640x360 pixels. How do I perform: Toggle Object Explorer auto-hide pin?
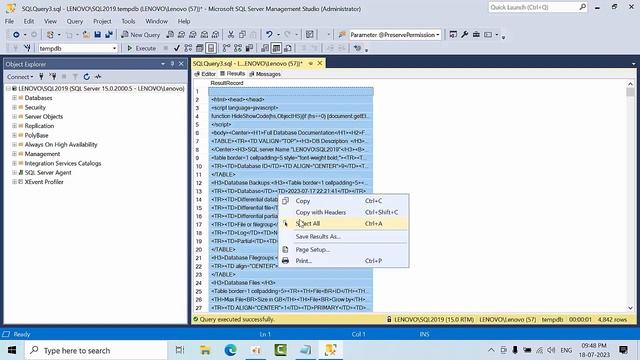[x=172, y=64]
